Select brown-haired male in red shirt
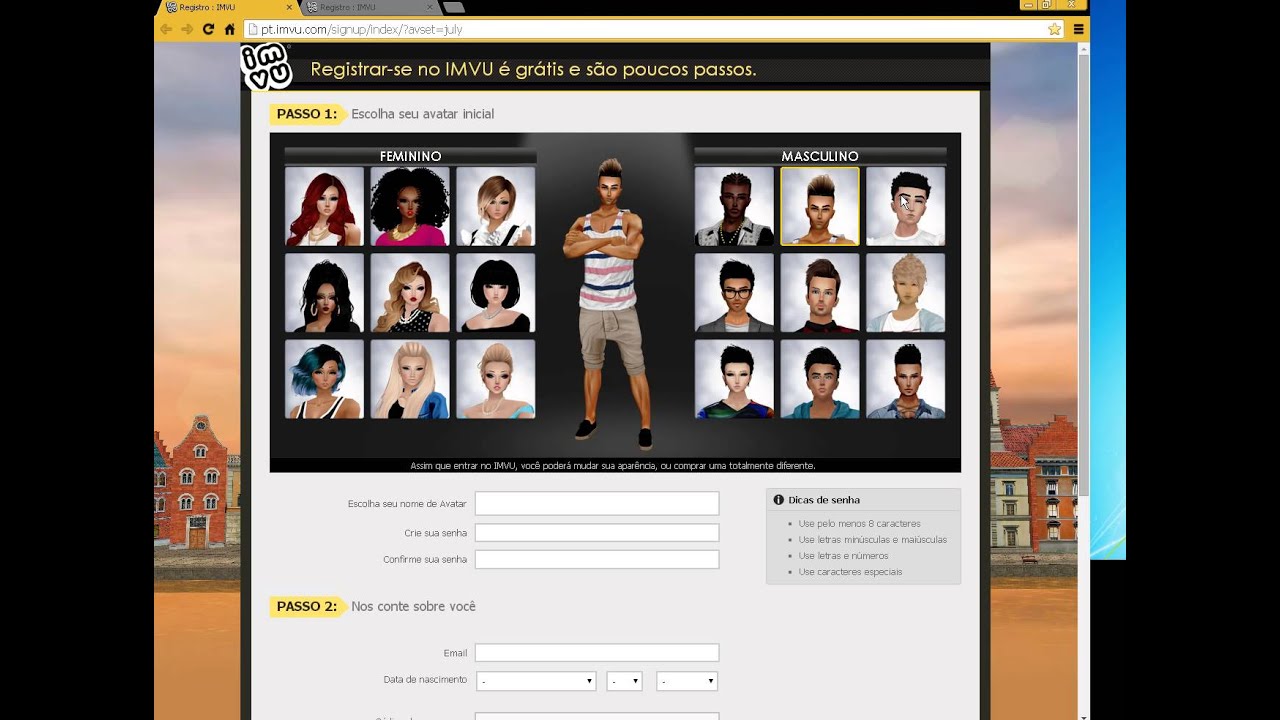Image resolution: width=1280 pixels, height=720 pixels. coord(819,293)
